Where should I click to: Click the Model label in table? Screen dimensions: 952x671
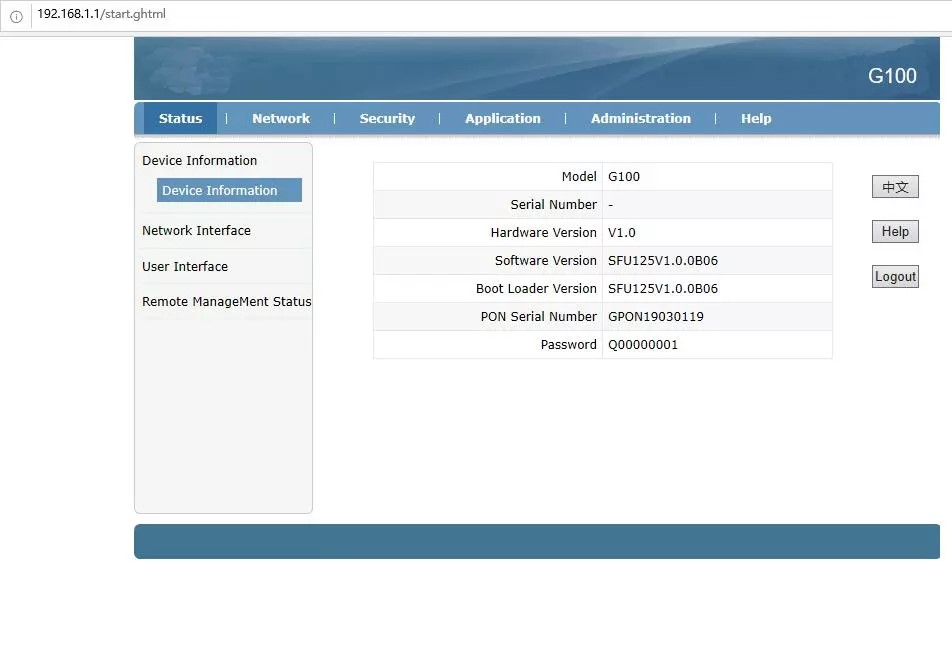(579, 177)
